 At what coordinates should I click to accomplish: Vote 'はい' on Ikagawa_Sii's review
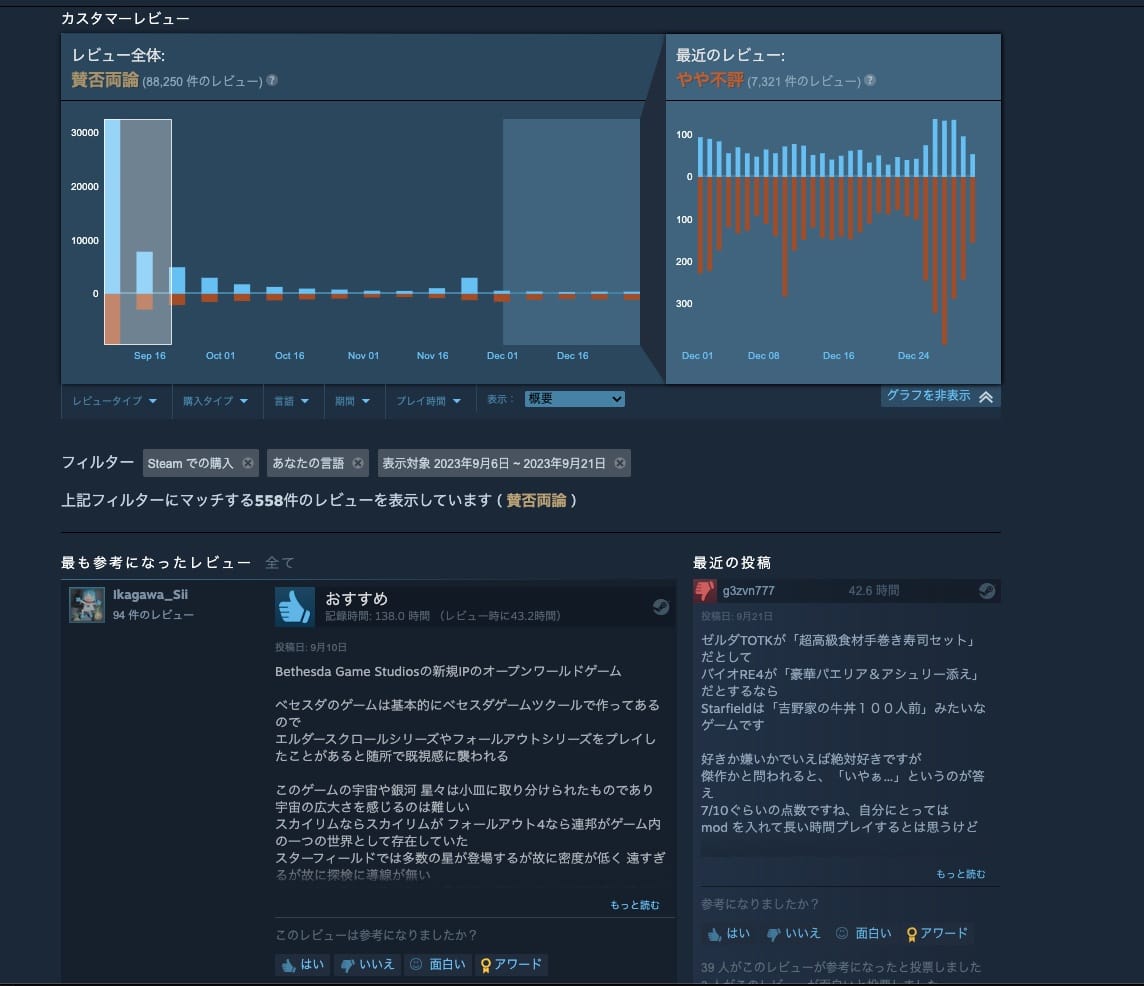tap(303, 964)
